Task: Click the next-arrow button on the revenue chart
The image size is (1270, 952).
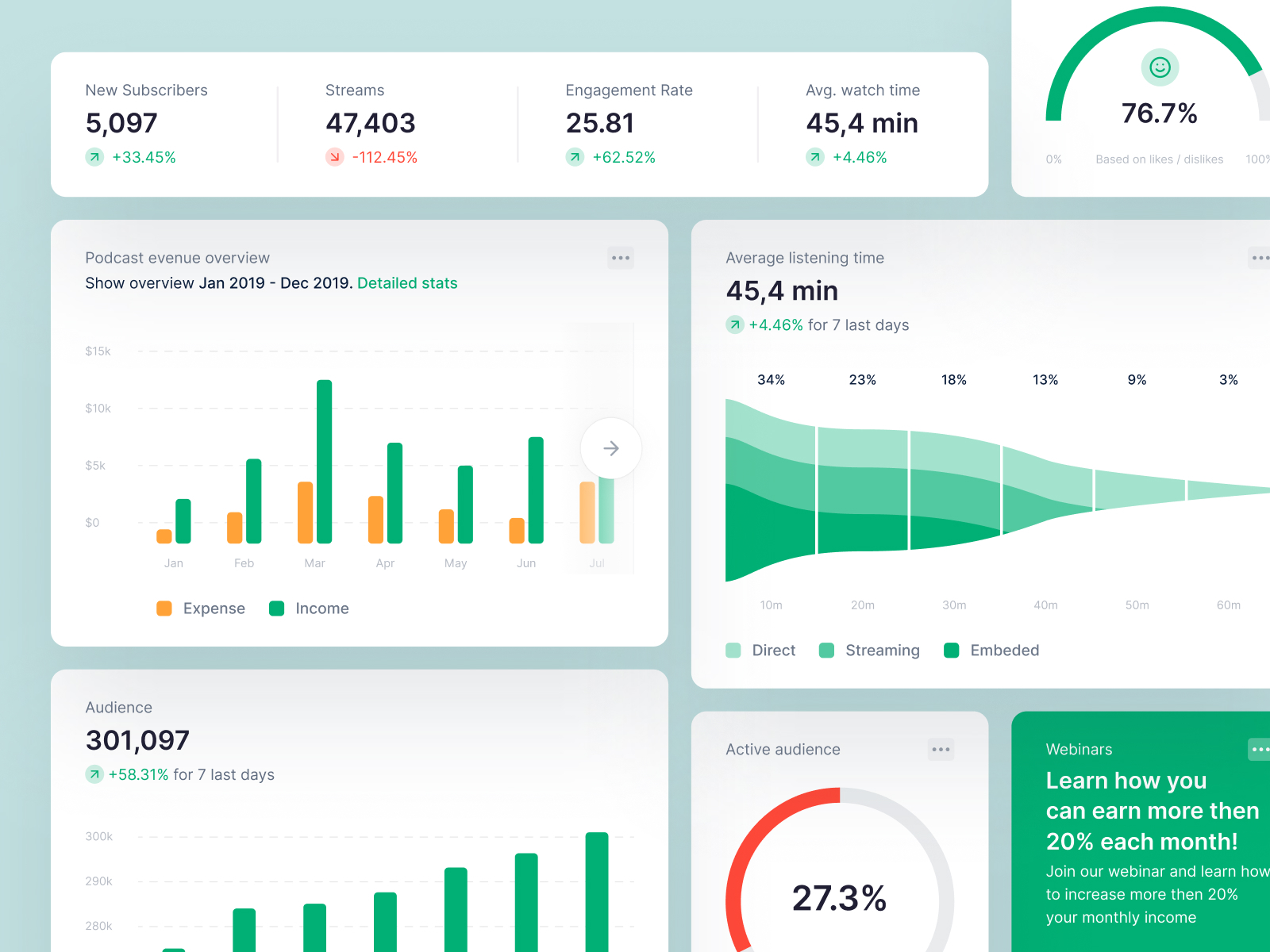Action: coord(611,448)
